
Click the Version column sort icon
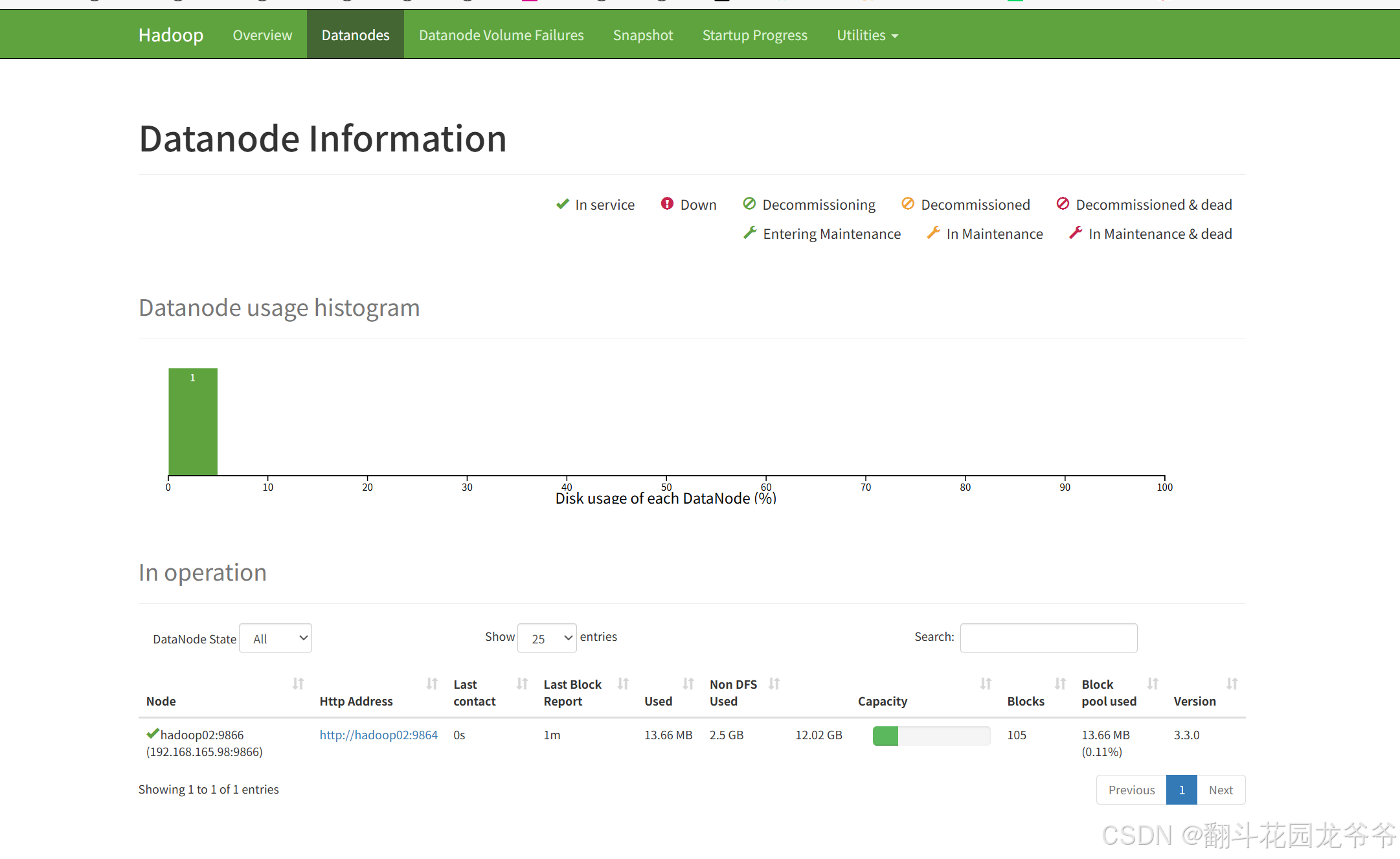(1232, 684)
